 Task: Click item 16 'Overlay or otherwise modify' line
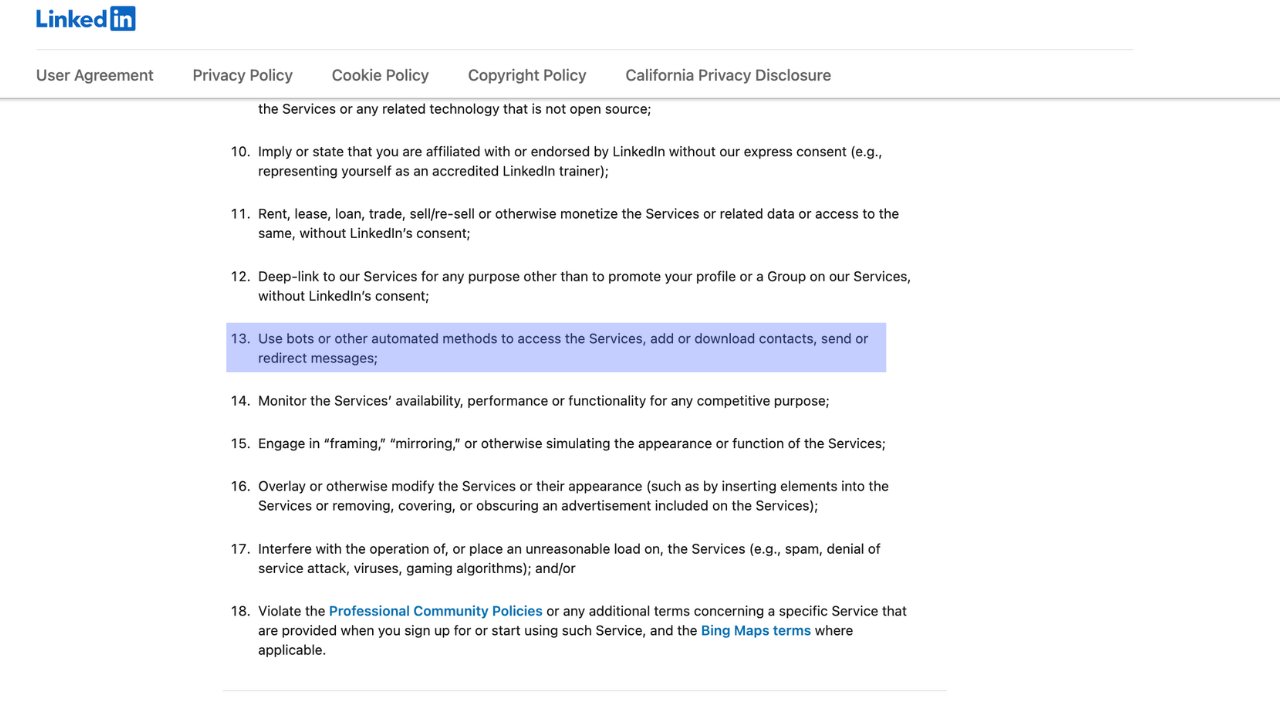573,486
